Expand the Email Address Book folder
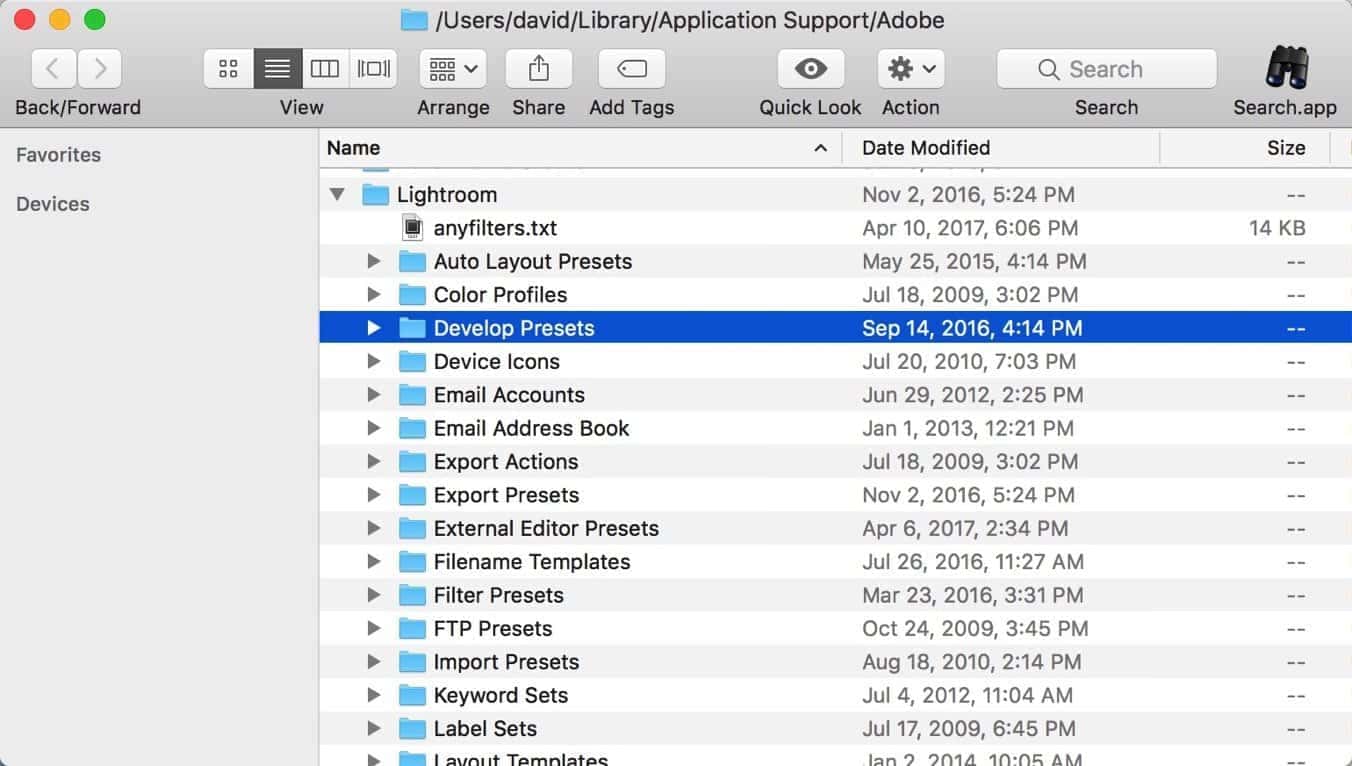This screenshot has width=1352, height=766. click(x=374, y=428)
